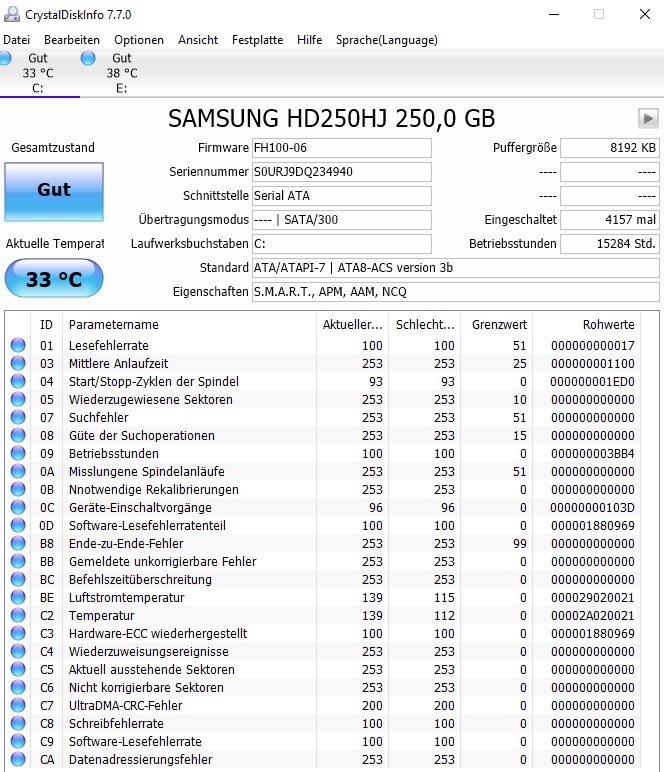664x772 pixels.
Task: Click status icon for Wiederzugewiesene Sektoren
Action: pos(18,399)
